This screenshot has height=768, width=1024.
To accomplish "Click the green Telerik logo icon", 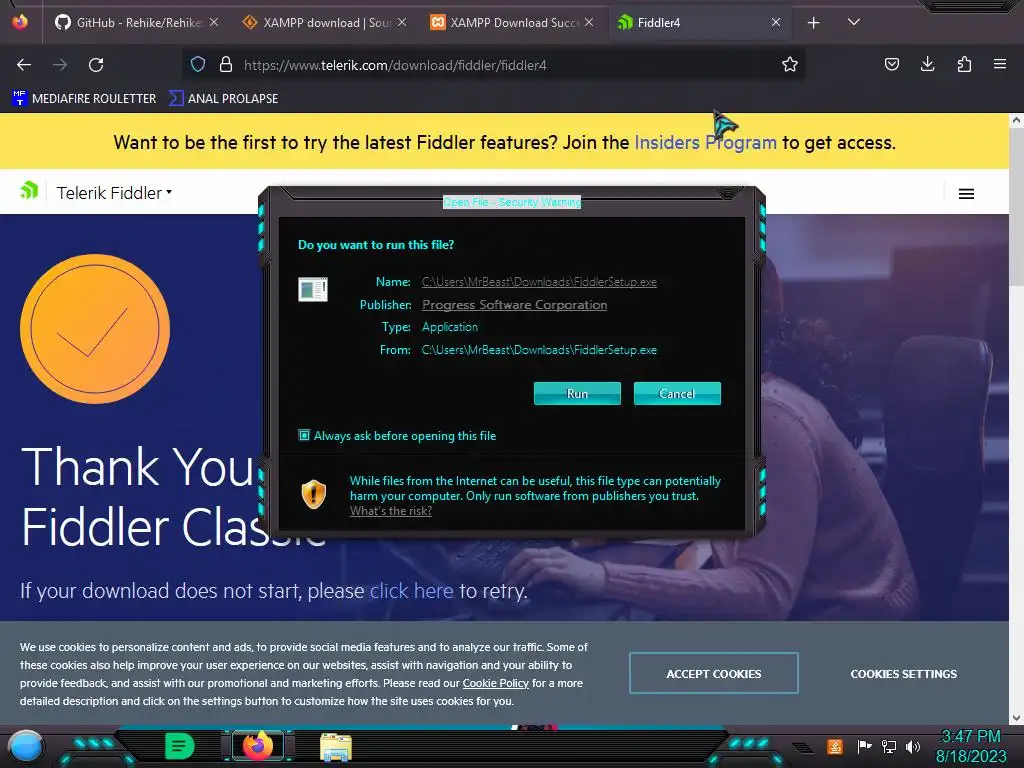I will (29, 191).
